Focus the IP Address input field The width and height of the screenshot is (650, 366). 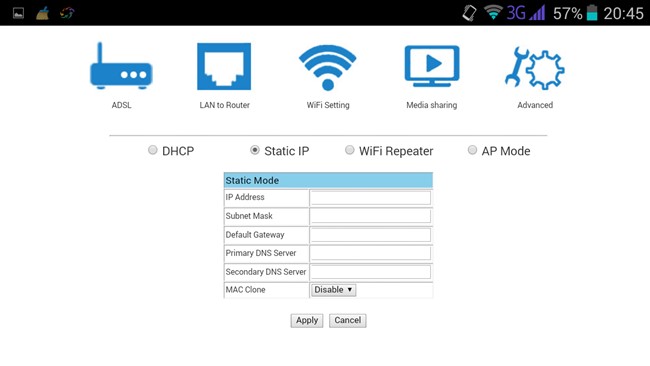coord(371,198)
